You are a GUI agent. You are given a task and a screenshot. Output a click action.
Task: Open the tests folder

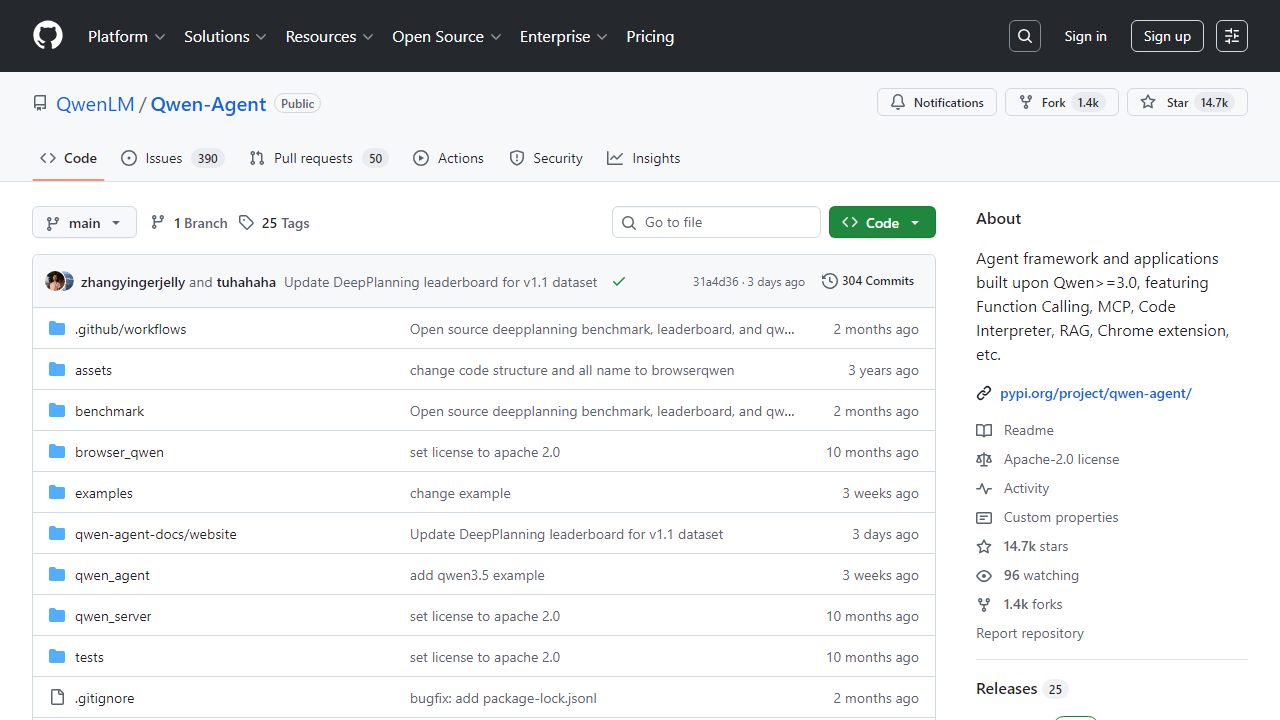pos(89,657)
